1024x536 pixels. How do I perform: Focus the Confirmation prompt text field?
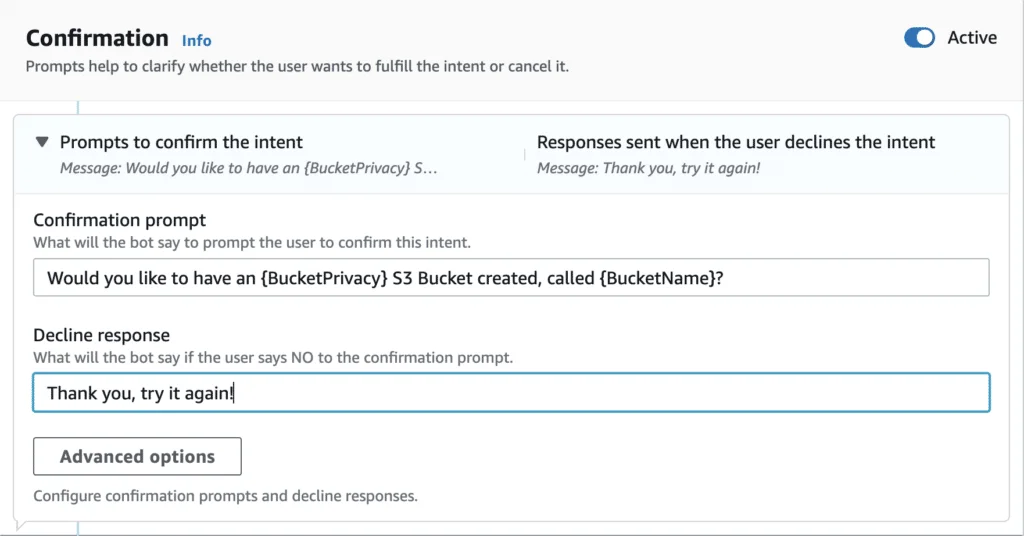pos(511,277)
